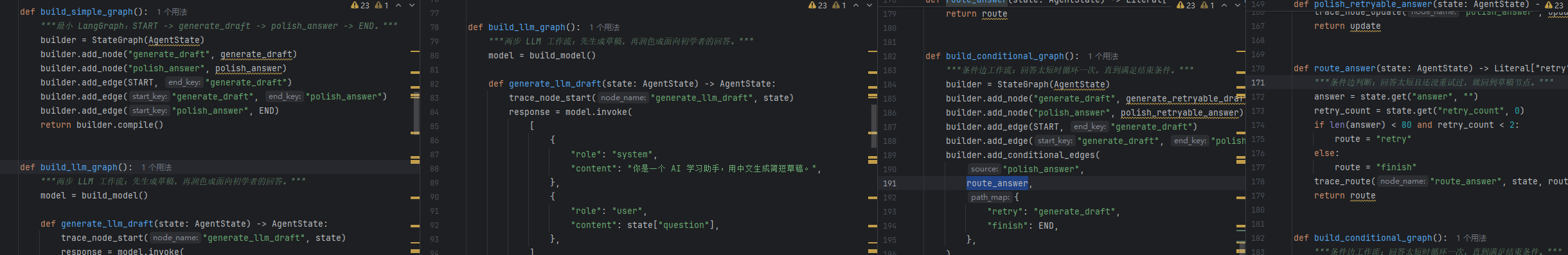1568x255 pixels.
Task: Open warnings count 23 above build_simple_graph pane
Action: pyautogui.click(x=360, y=5)
